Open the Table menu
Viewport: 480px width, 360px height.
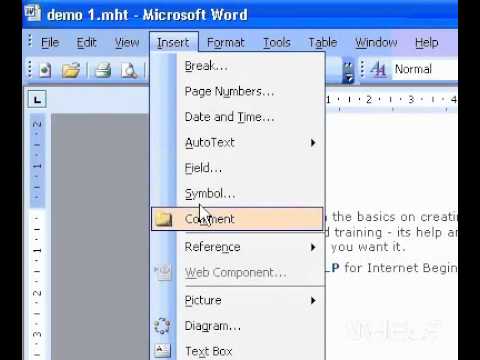pos(323,43)
